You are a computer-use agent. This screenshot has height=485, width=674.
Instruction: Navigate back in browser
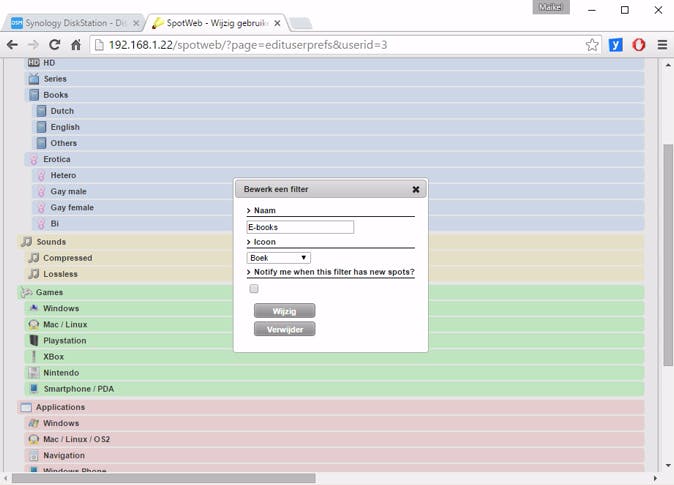pyautogui.click(x=12, y=45)
